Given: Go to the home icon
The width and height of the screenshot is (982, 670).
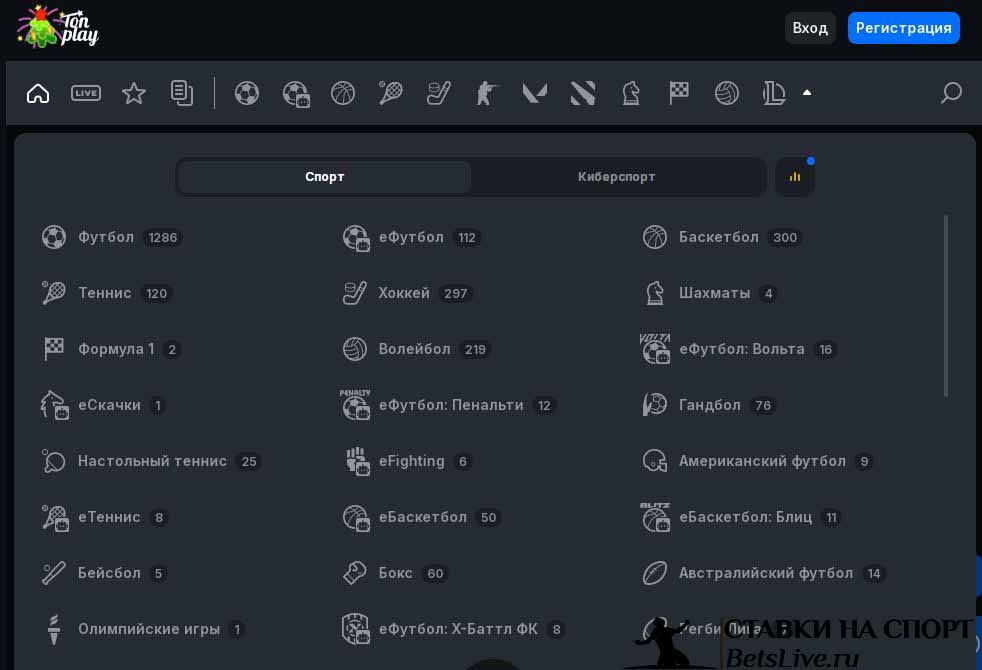Looking at the screenshot, I should (38, 93).
